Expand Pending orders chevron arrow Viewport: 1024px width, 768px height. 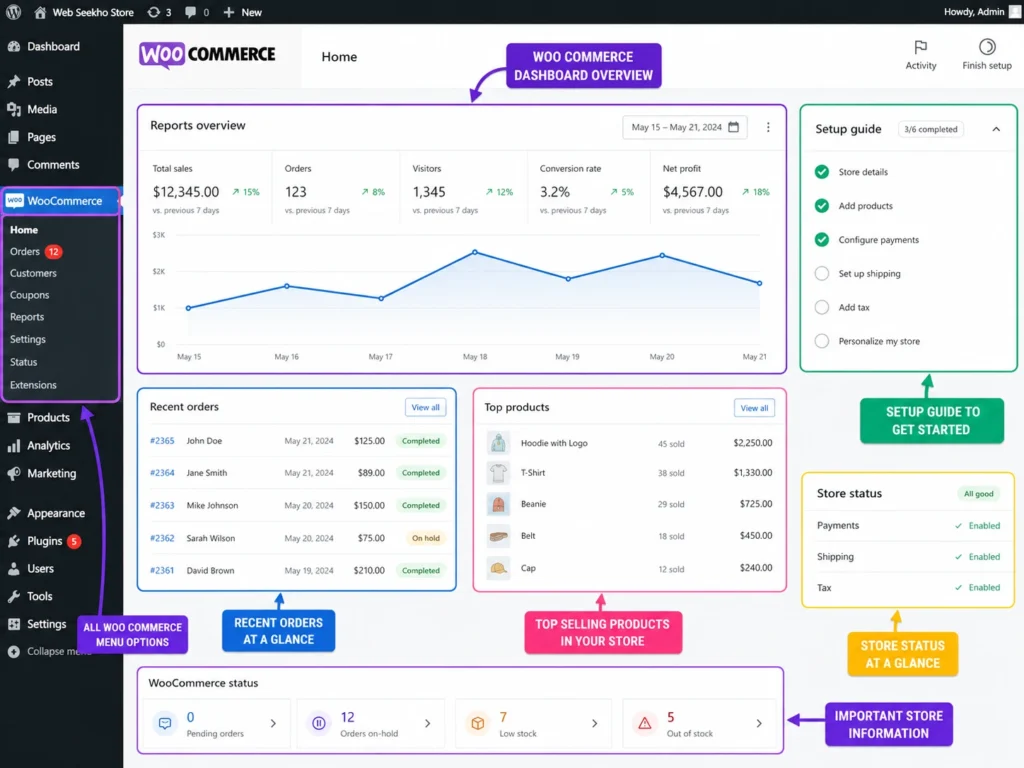[273, 724]
